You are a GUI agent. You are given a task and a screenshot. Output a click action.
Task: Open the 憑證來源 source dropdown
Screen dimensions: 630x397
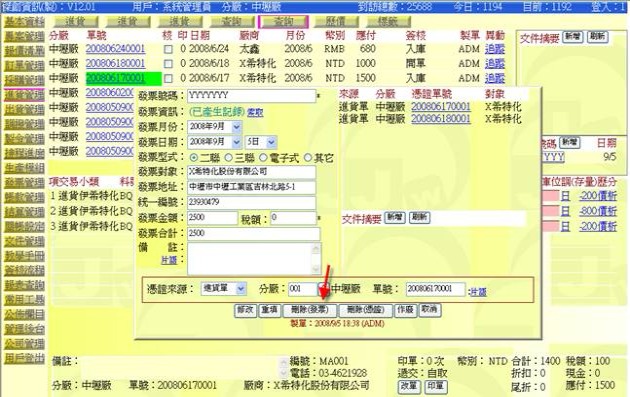[x=241, y=289]
